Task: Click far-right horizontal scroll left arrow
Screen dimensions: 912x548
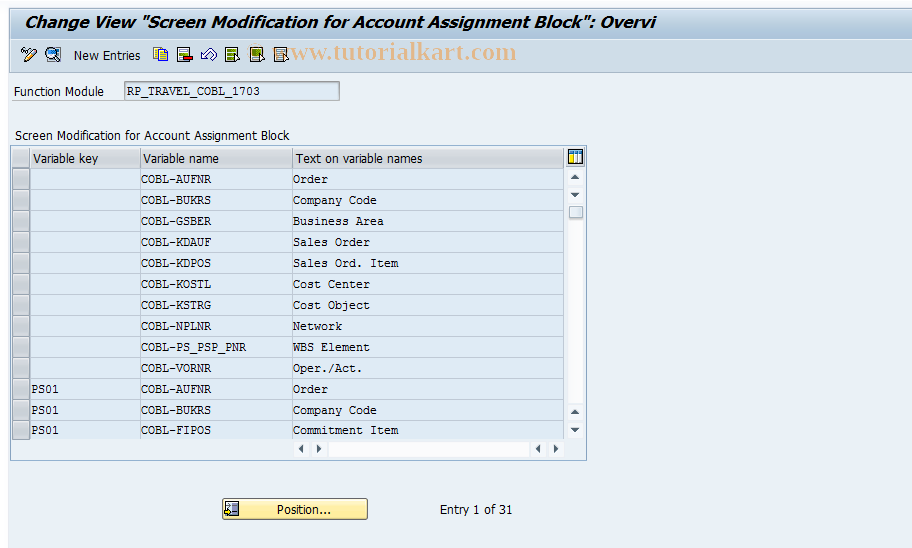Action: pos(538,449)
